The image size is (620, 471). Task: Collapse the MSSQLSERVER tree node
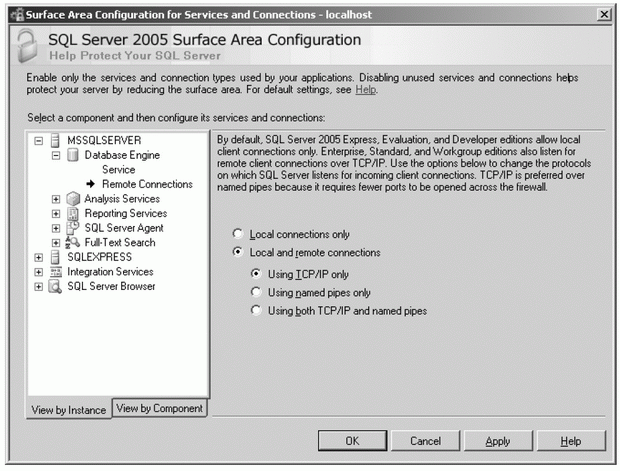coord(40,141)
